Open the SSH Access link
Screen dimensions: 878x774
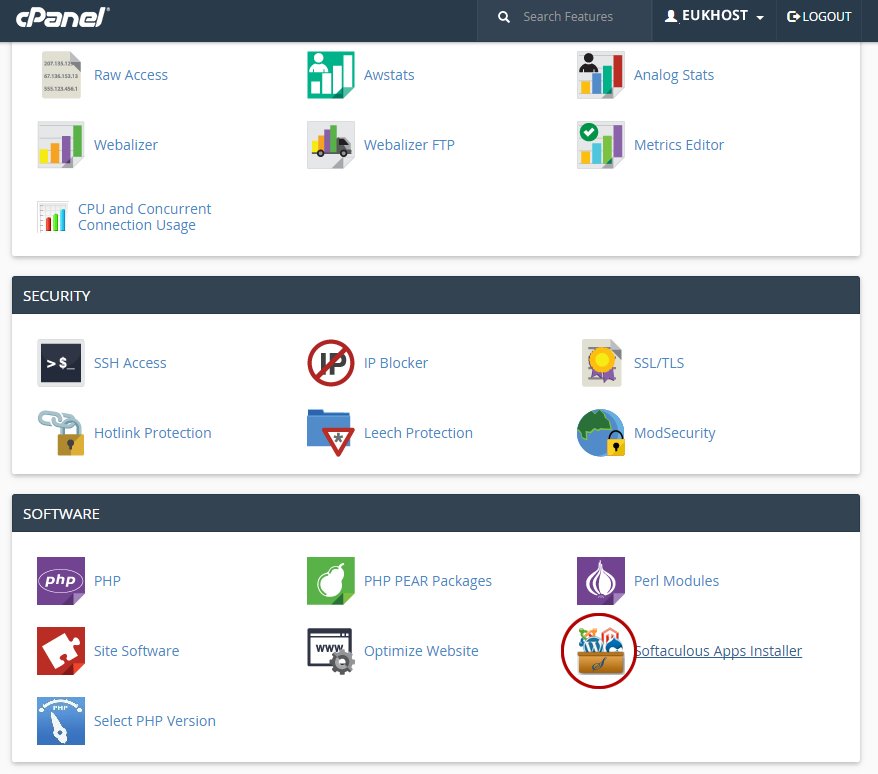click(x=130, y=363)
